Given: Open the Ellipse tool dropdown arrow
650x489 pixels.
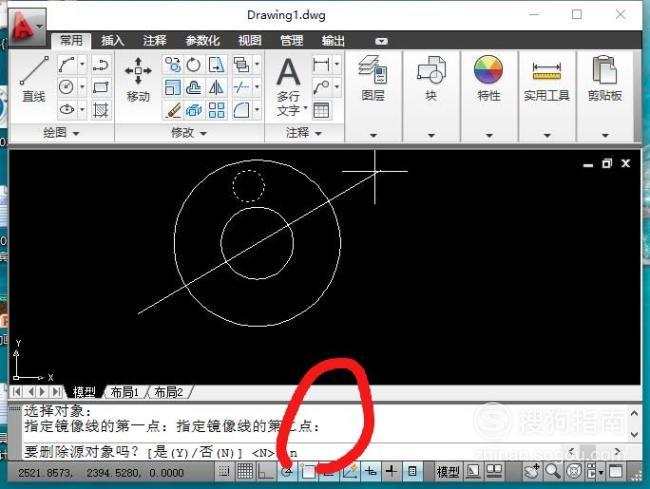Looking at the screenshot, I should pos(82,109).
